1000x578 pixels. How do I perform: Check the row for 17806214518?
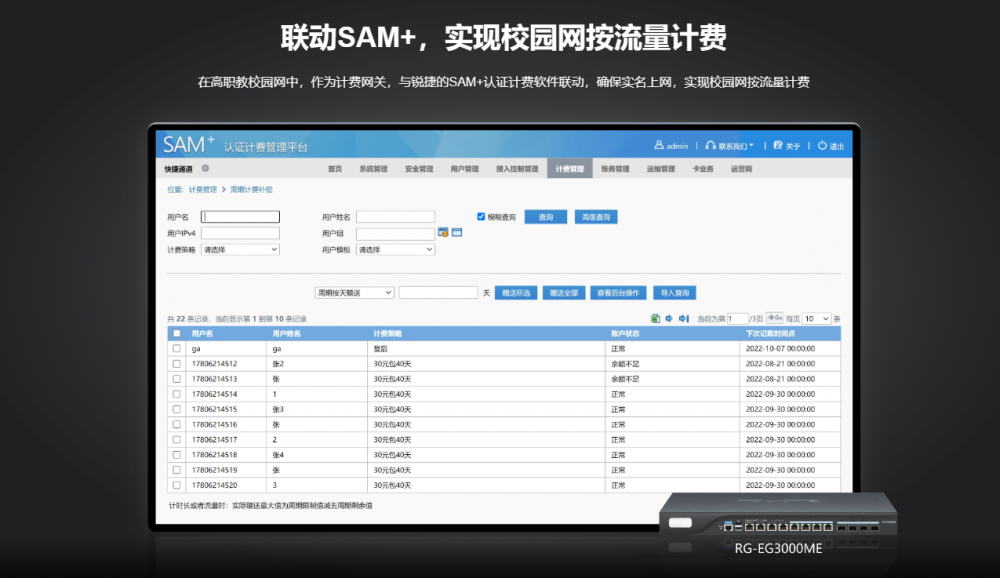pos(177,455)
